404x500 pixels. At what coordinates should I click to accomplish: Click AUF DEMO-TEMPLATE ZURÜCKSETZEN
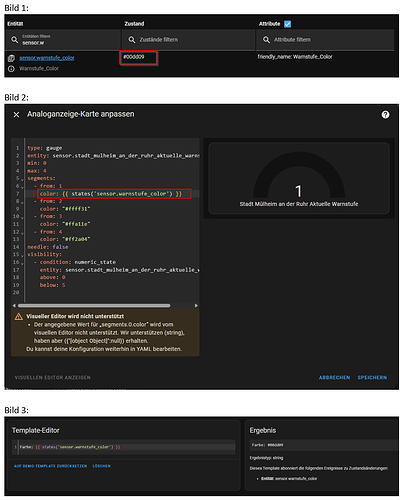point(50,466)
